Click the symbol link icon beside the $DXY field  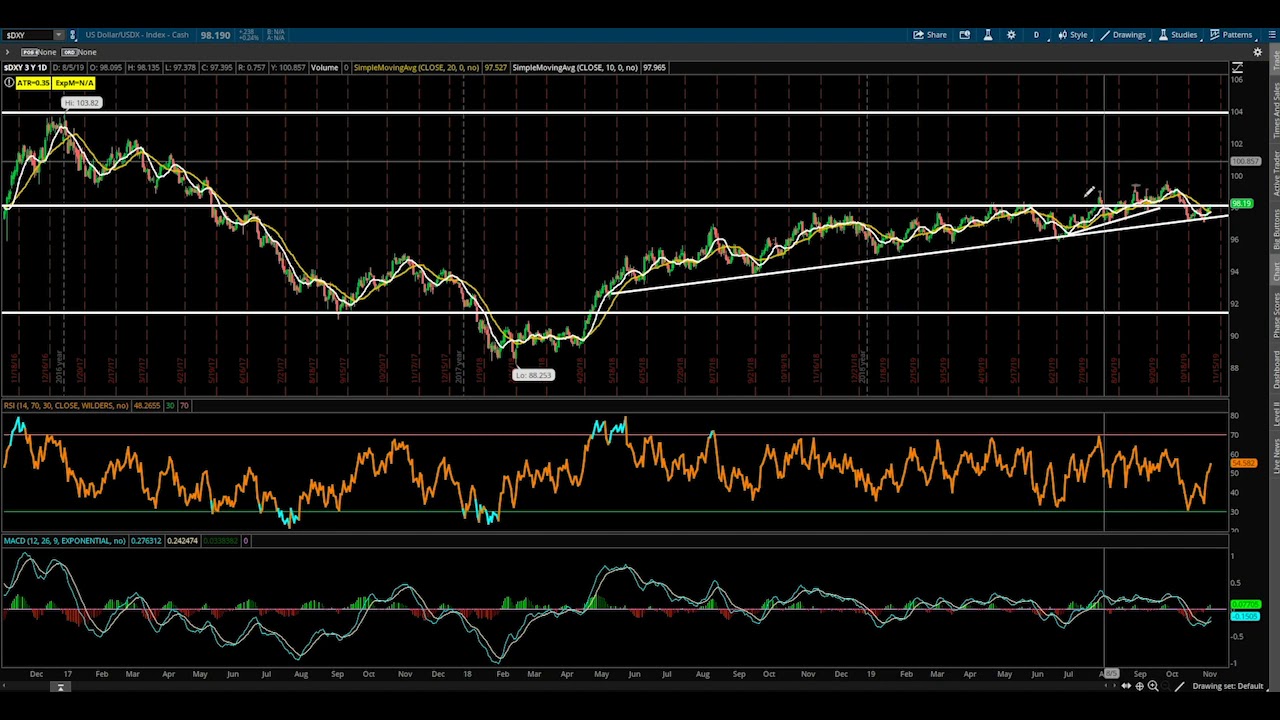(x=72, y=35)
